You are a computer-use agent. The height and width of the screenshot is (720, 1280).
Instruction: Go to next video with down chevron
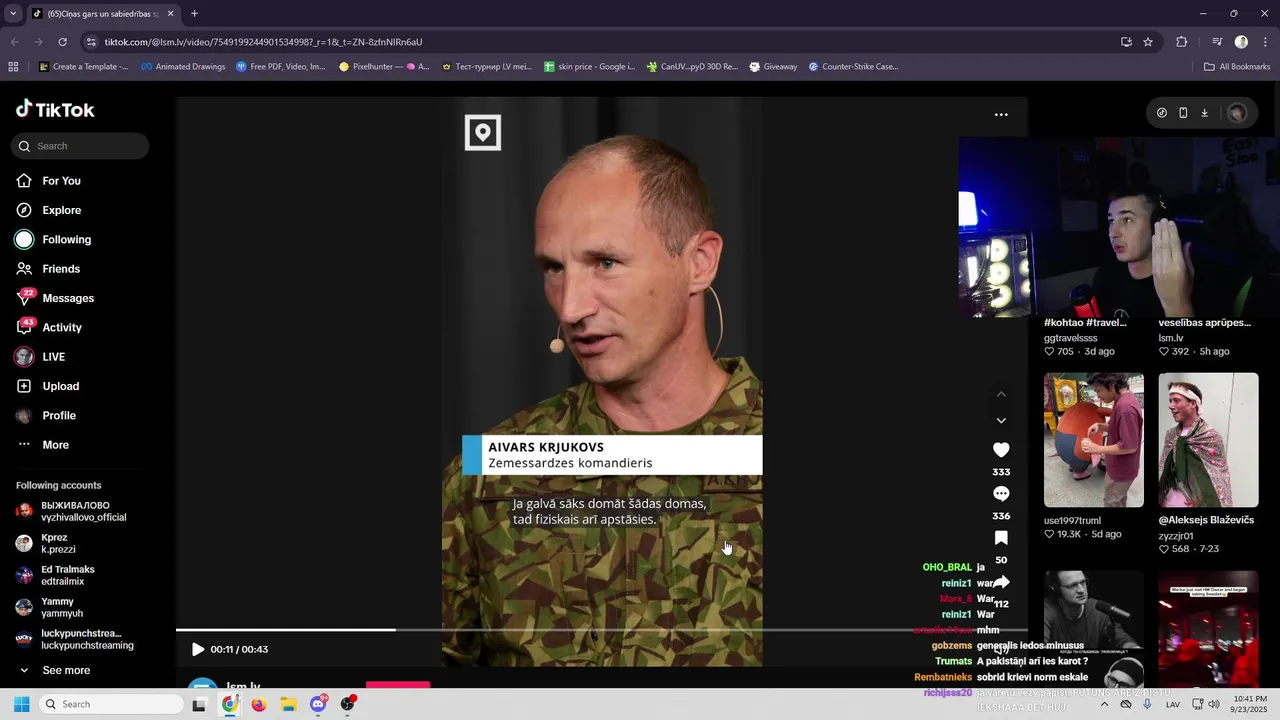click(x=1001, y=421)
